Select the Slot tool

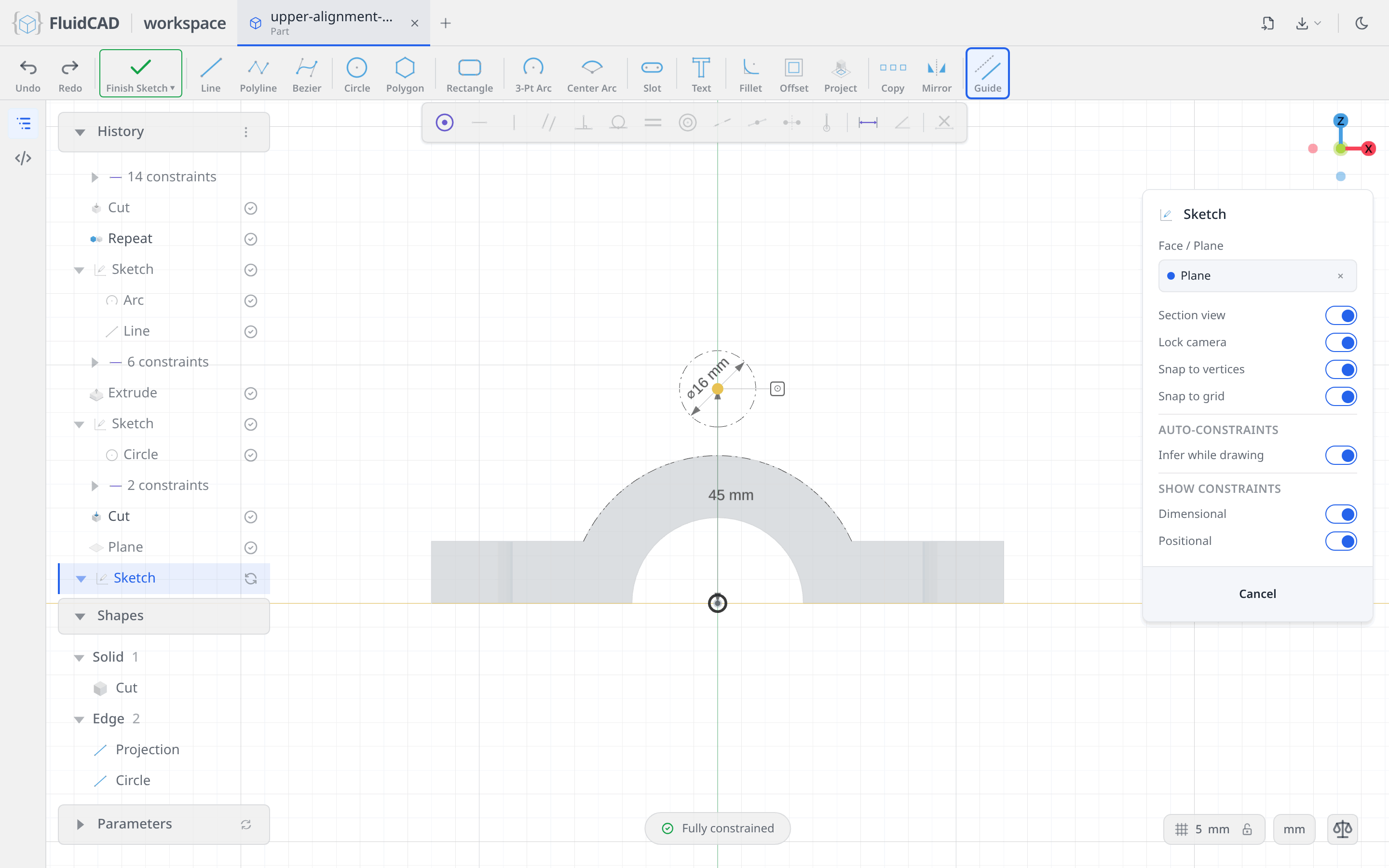pos(652,74)
